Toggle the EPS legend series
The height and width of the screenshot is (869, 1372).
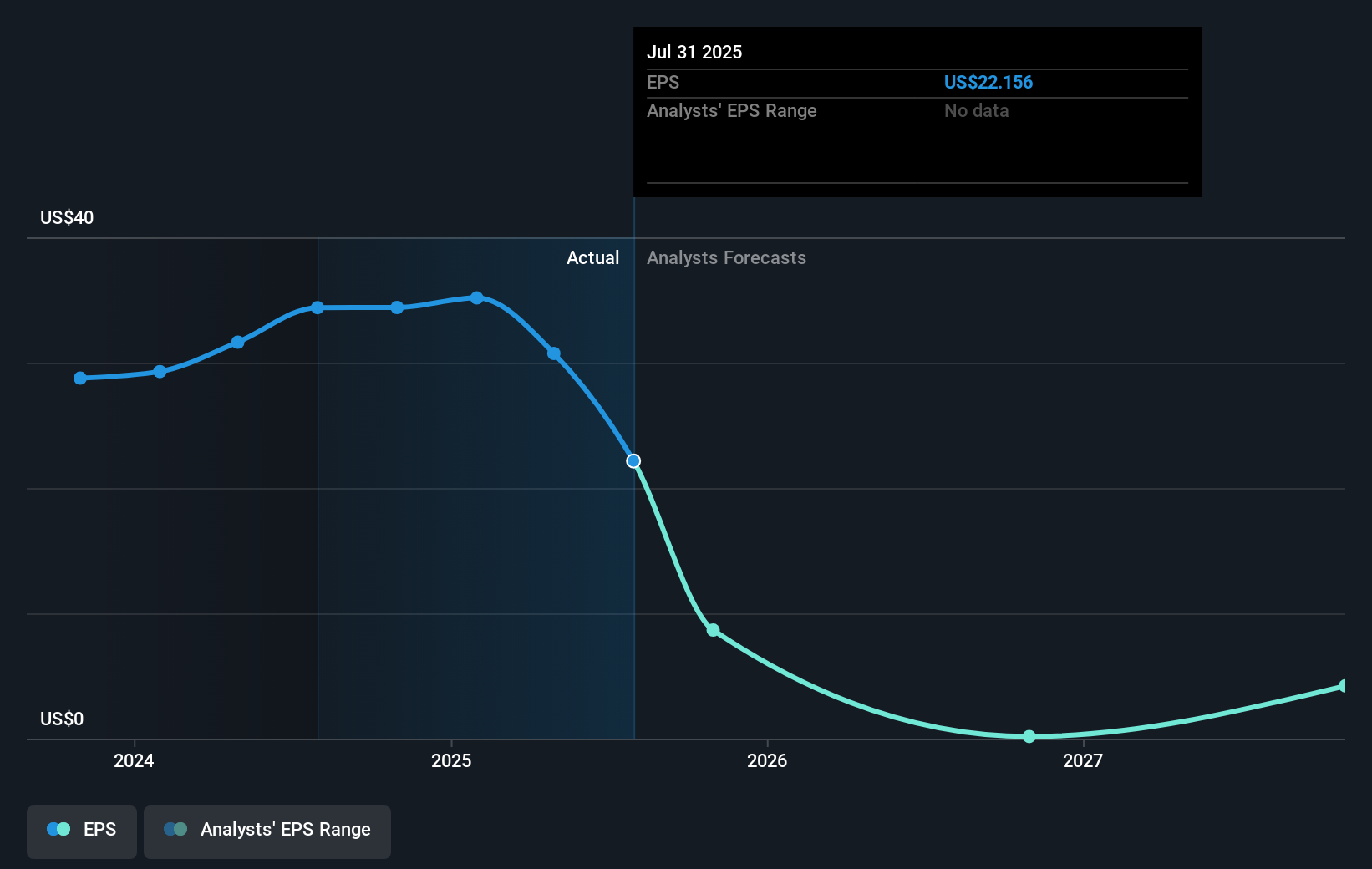pos(82,831)
